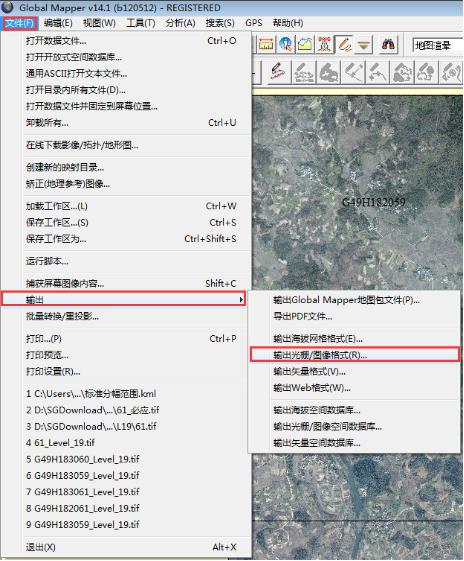The image size is (464, 561).
Task: Open the 文件(F) menu
Action: (20, 23)
